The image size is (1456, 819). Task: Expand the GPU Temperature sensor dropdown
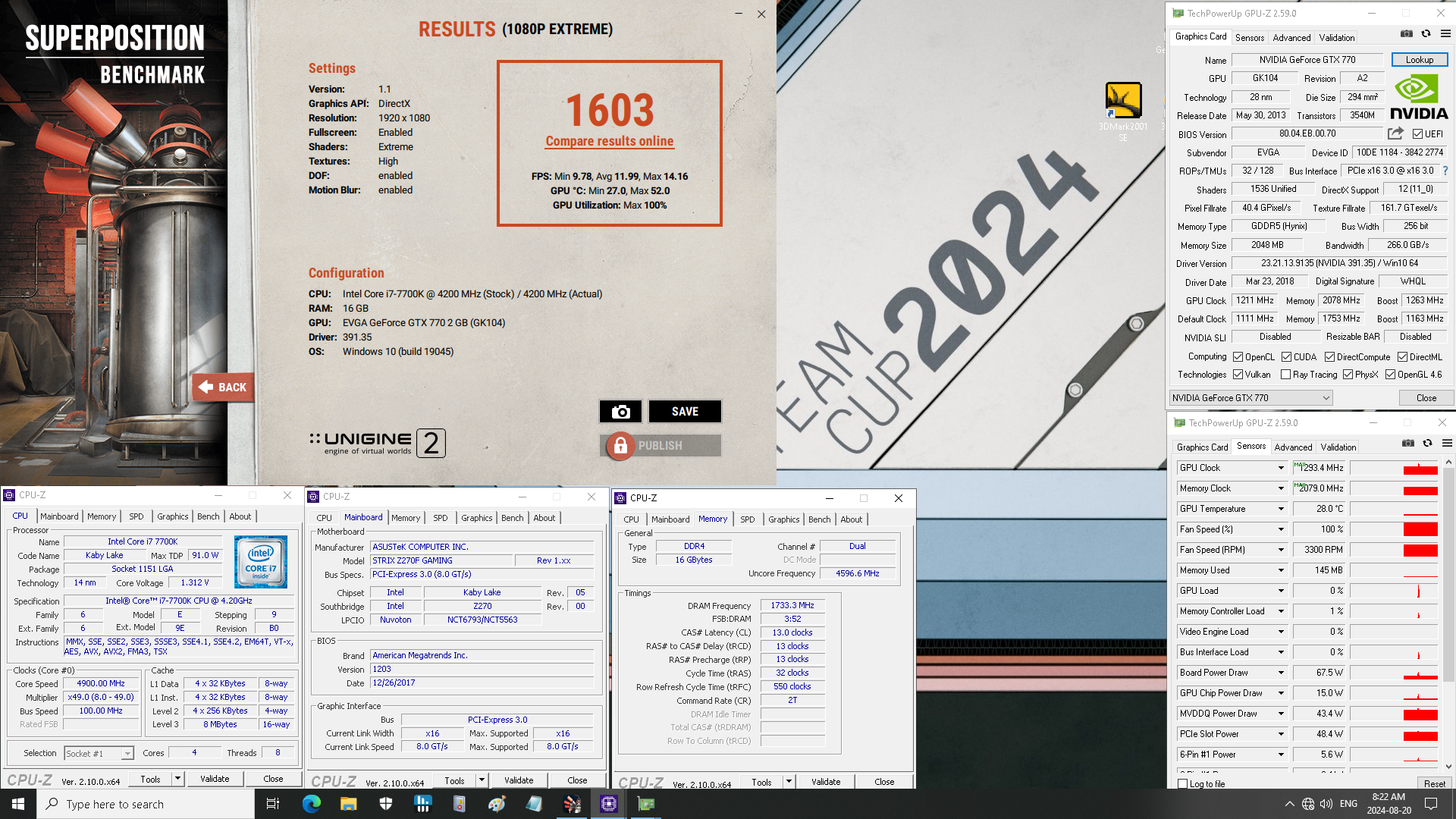[1282, 509]
